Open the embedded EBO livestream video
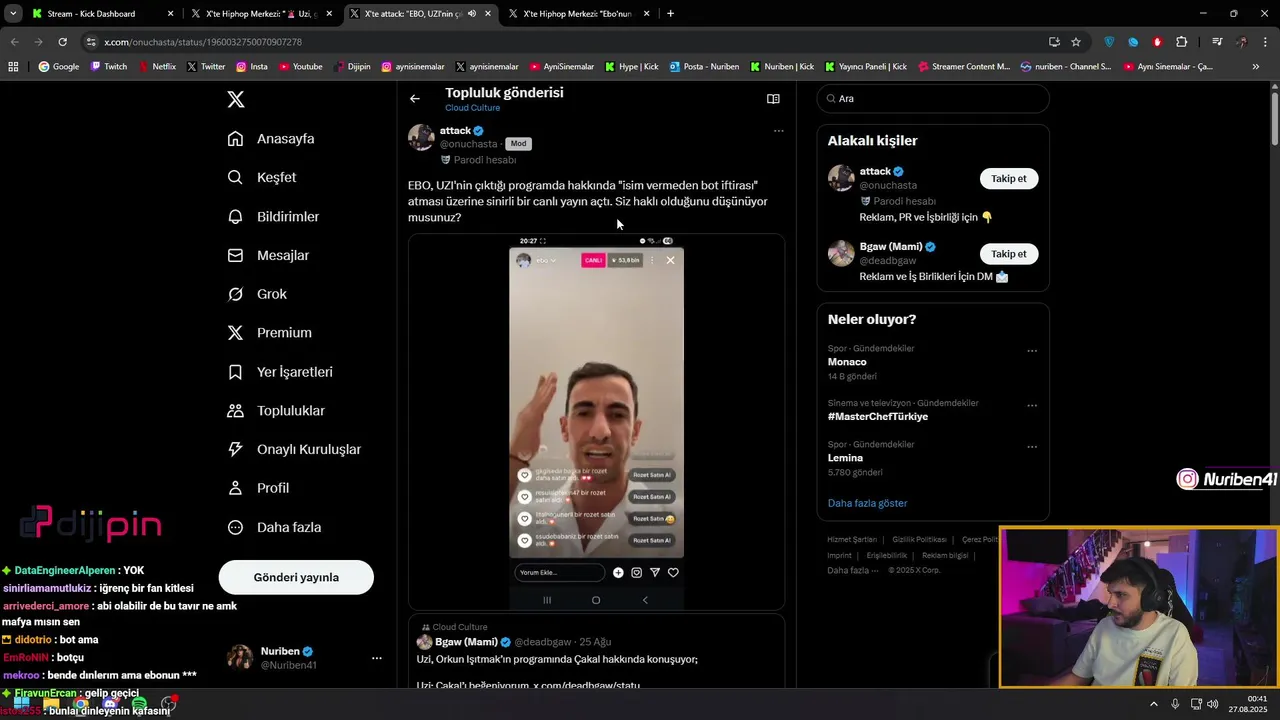Image resolution: width=1280 pixels, height=720 pixels. (x=596, y=421)
